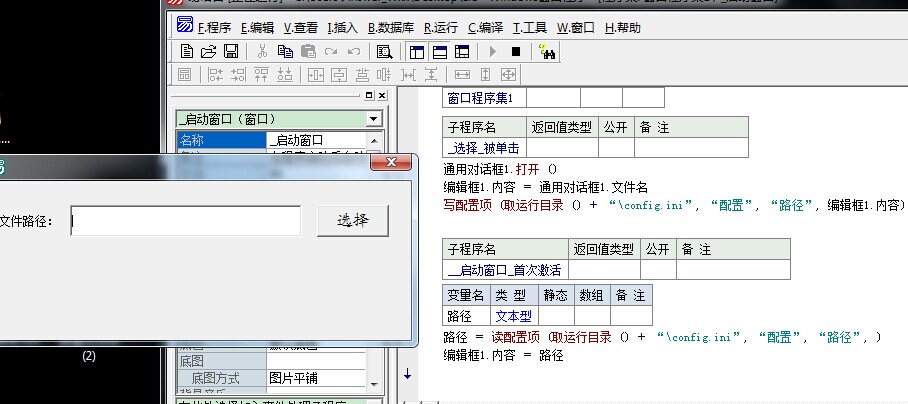Toggle the work-panel layout icon
Screen dimensions: 908x404
pos(417,52)
